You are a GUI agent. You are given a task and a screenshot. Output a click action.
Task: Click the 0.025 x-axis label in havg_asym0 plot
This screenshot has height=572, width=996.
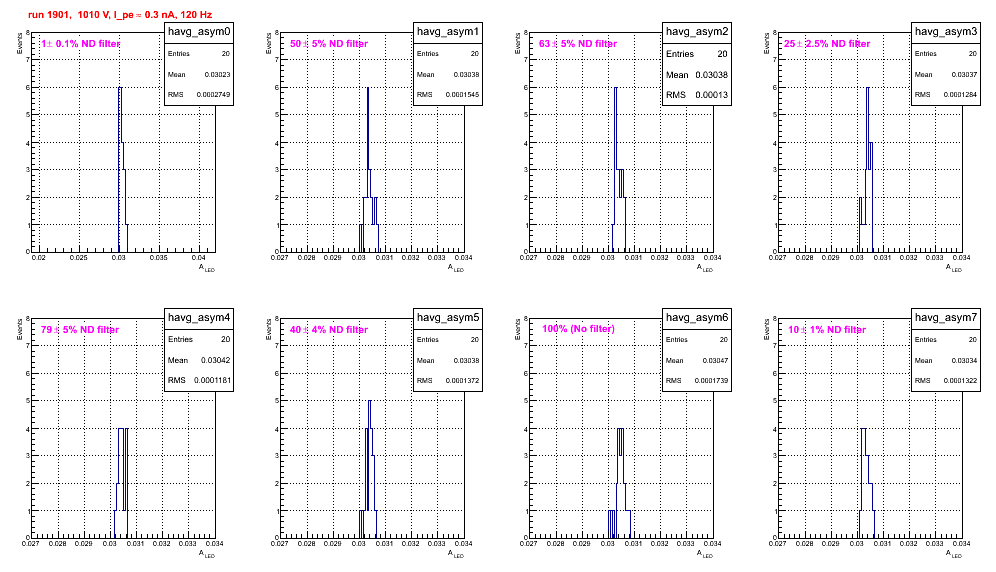pyautogui.click(x=79, y=257)
